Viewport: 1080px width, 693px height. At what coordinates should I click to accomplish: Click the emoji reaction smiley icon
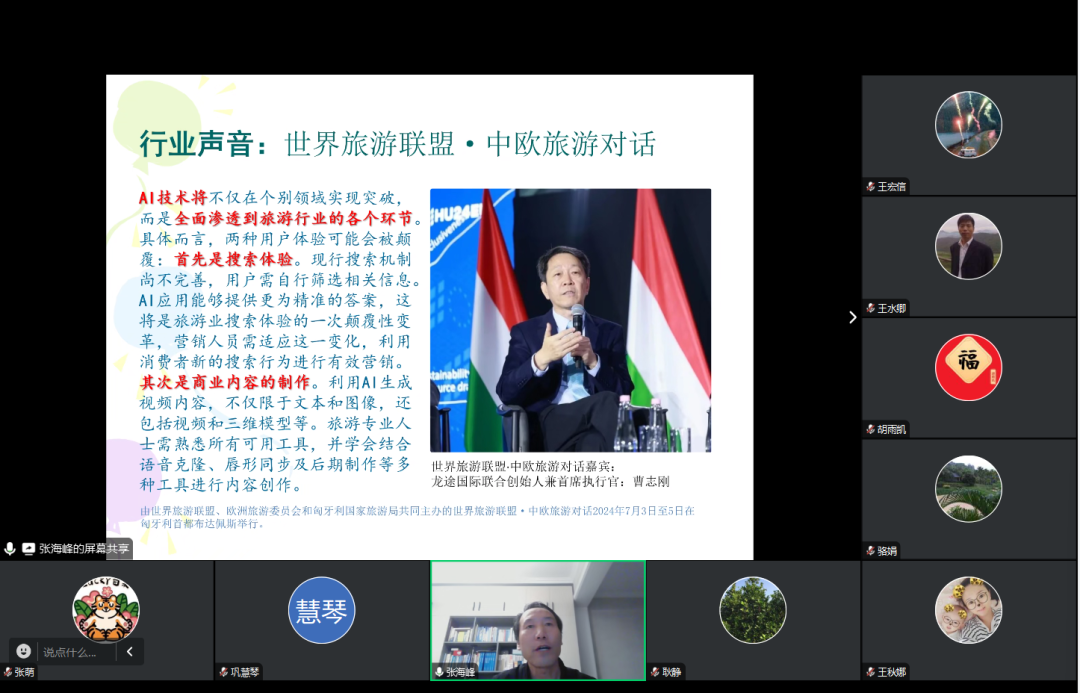click(24, 652)
